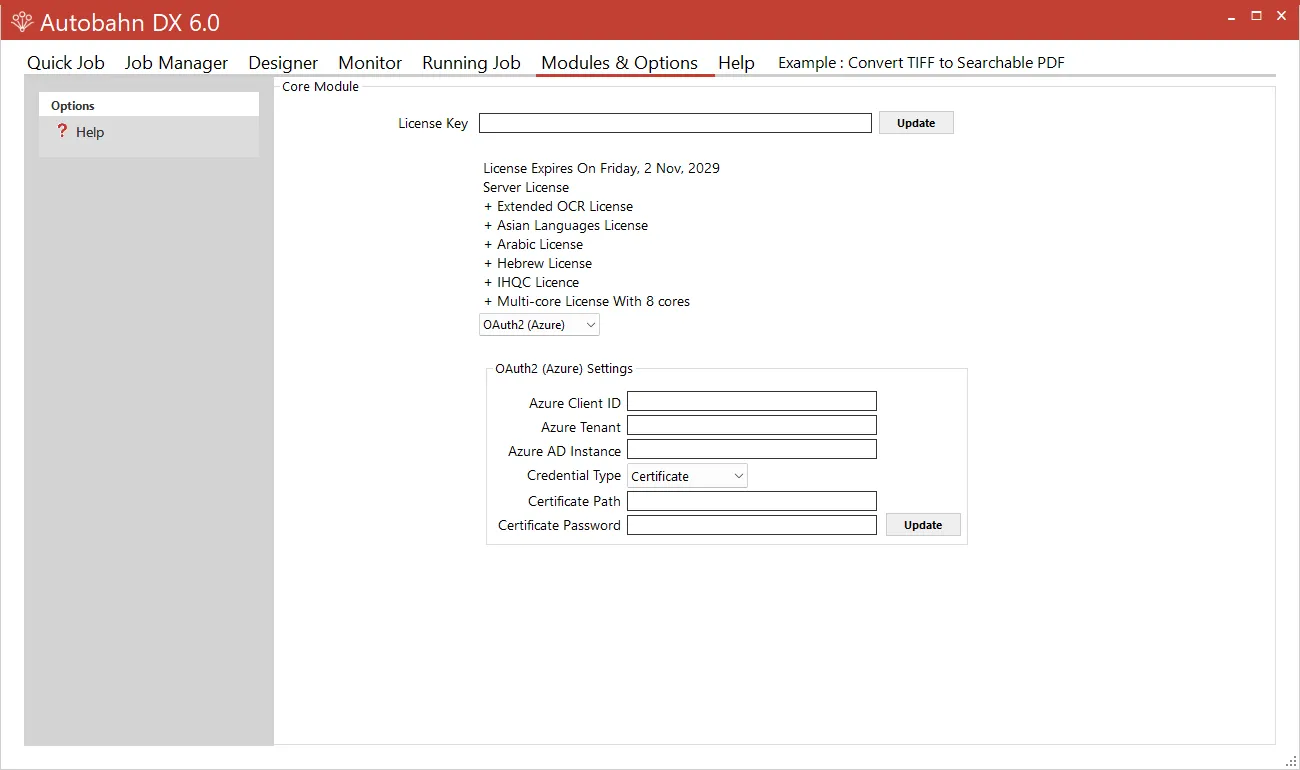Click Update next to License Key
Image resolution: width=1300 pixels, height=770 pixels.
(915, 122)
